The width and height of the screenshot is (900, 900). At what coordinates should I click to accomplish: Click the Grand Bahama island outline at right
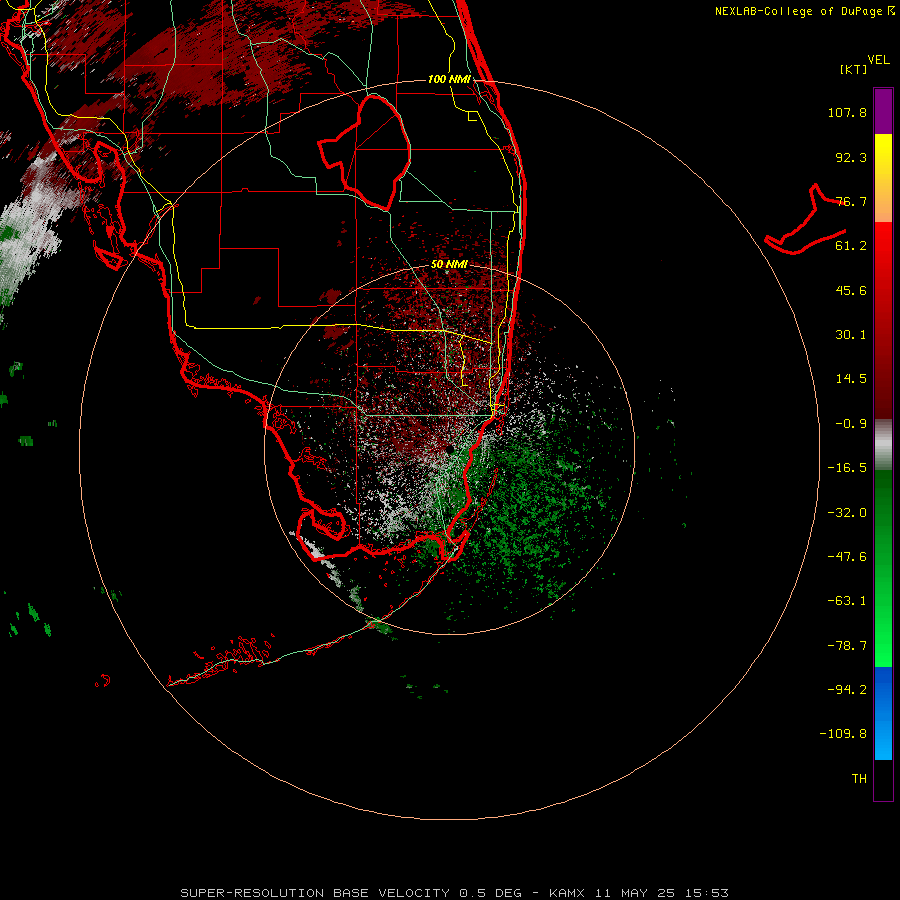(x=805, y=220)
